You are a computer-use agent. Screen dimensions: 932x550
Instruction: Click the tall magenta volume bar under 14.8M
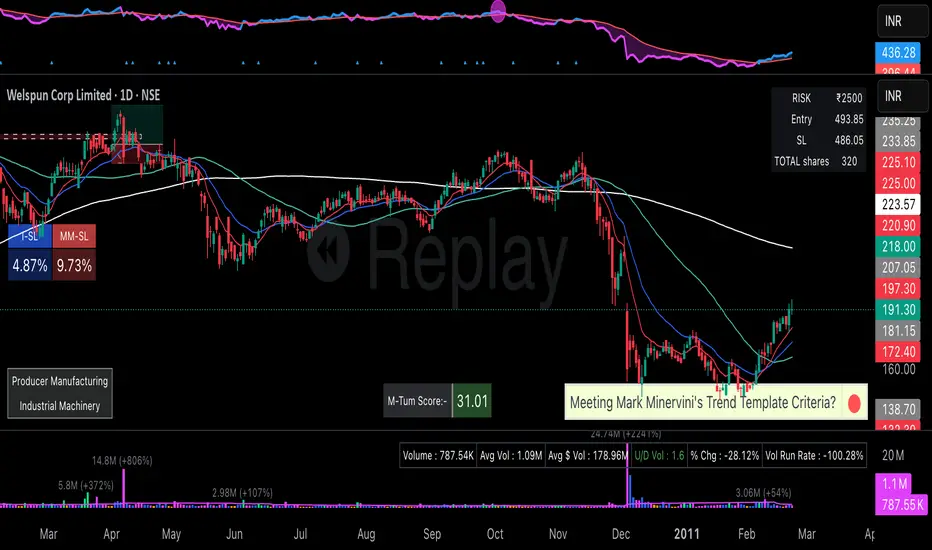point(124,488)
